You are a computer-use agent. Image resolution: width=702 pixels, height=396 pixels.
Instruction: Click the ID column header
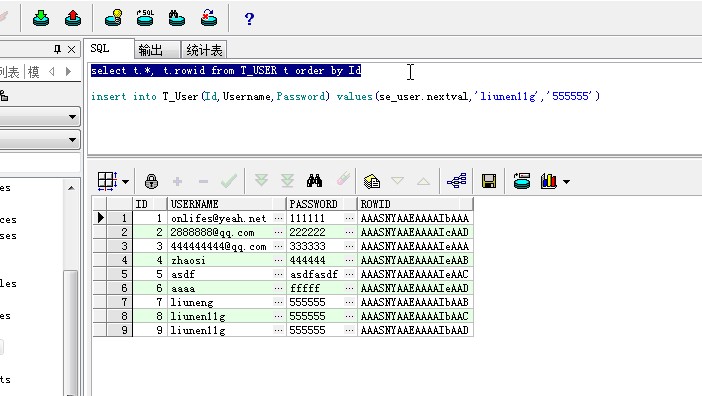coord(150,204)
